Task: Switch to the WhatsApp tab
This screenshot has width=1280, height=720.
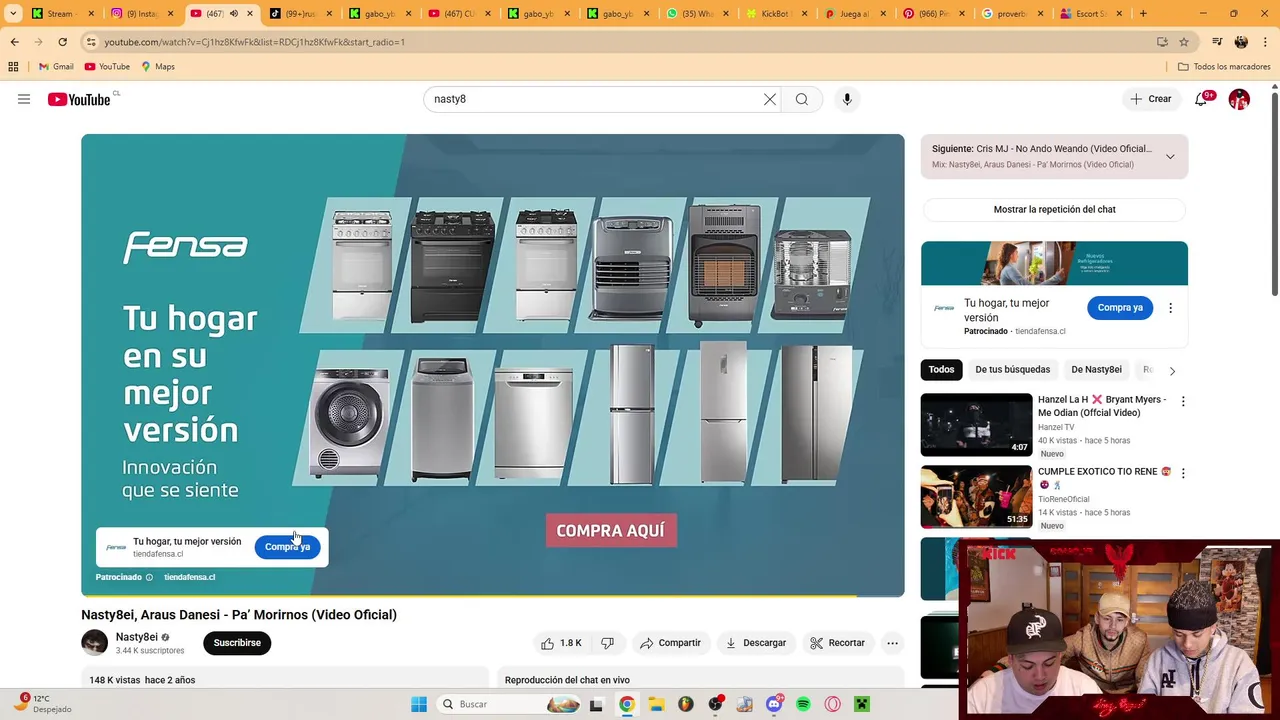Action: [x=698, y=14]
